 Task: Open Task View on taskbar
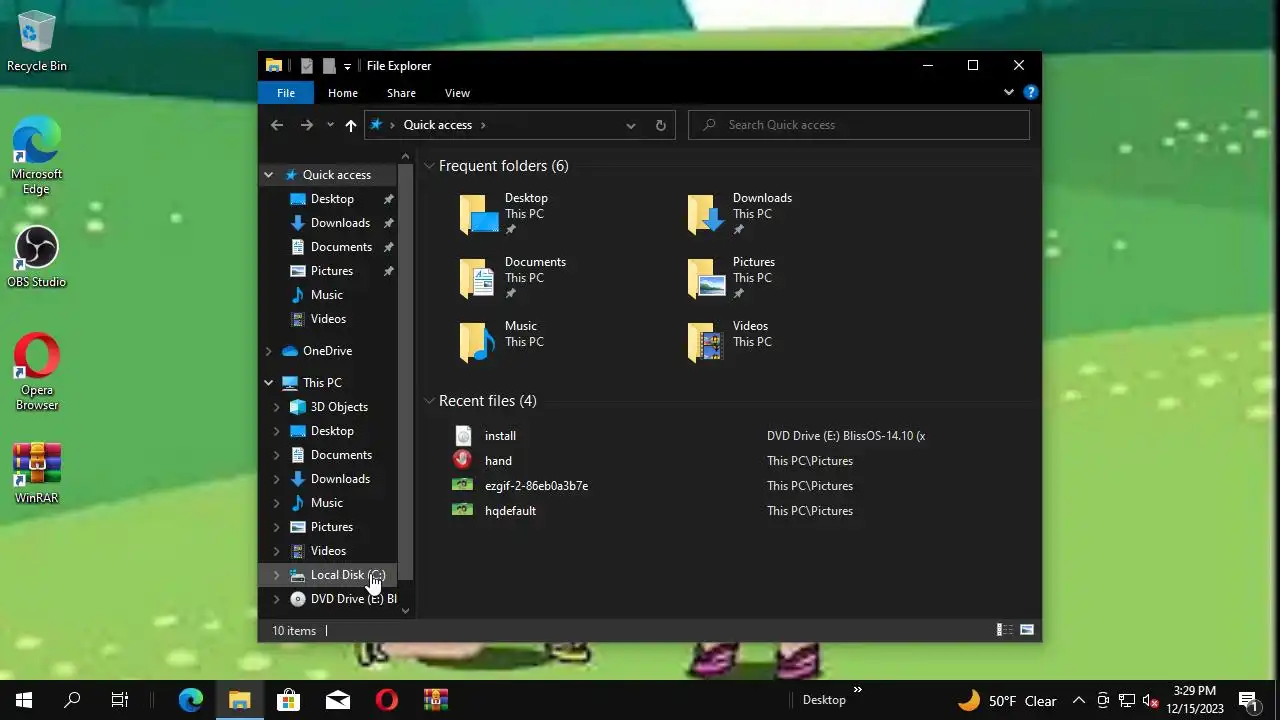pyautogui.click(x=120, y=700)
